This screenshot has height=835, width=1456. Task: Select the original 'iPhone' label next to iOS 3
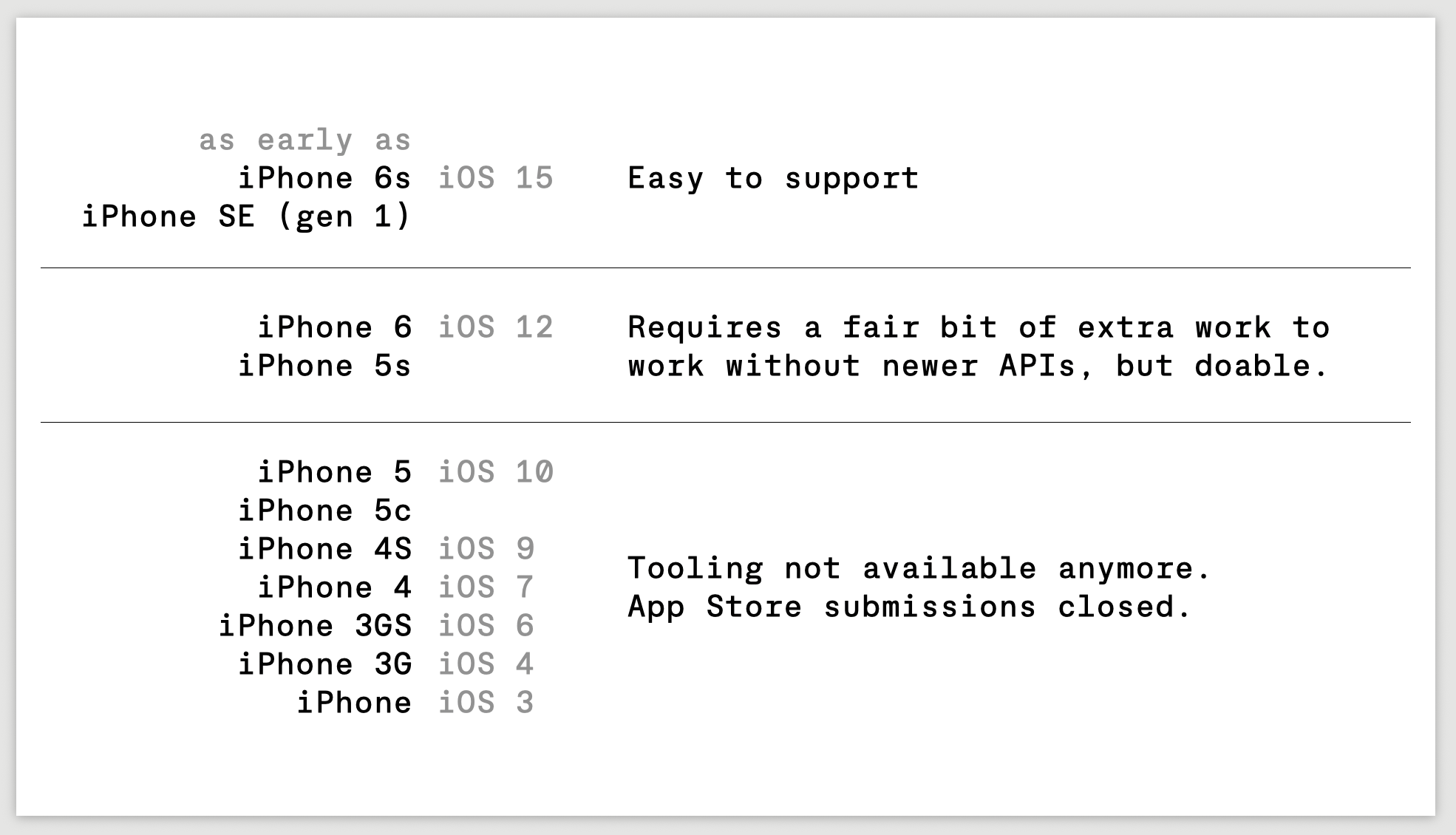[x=354, y=703]
